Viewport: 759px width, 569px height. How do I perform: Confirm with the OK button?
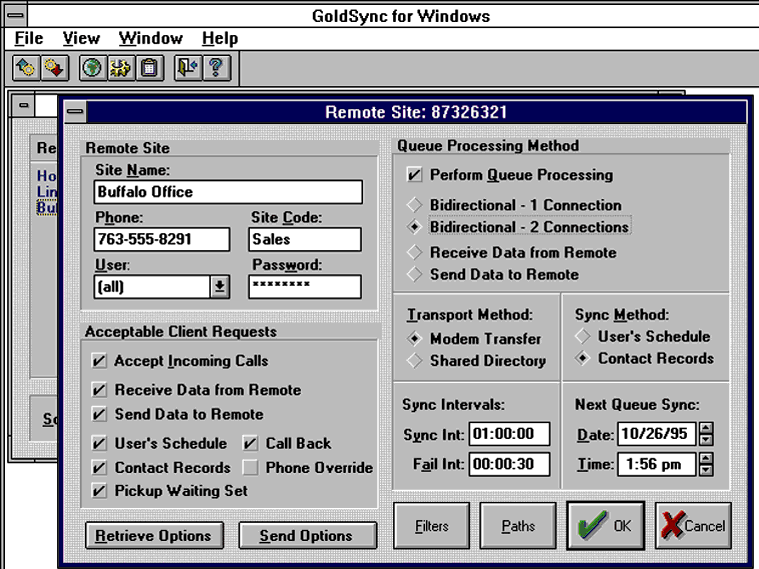(x=606, y=526)
